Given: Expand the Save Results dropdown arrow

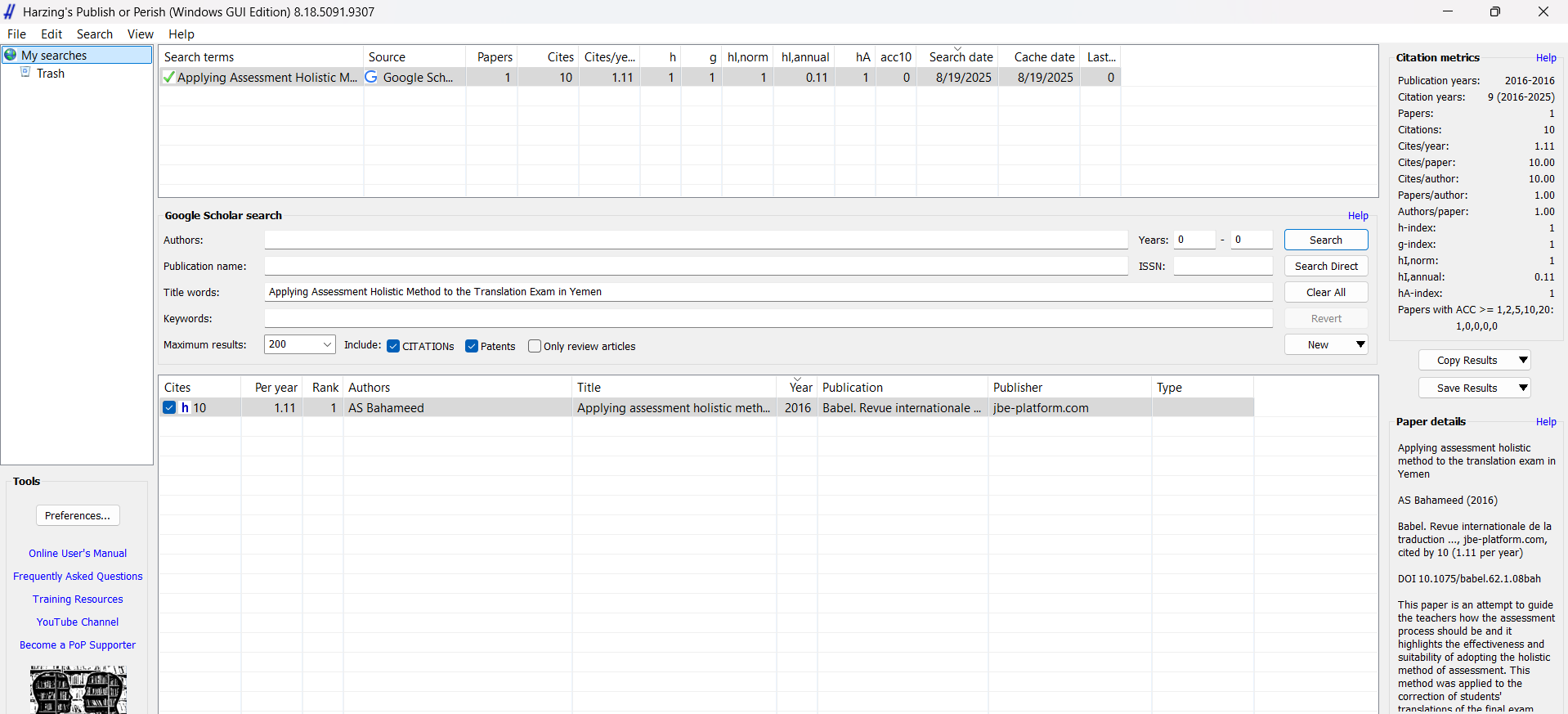Looking at the screenshot, I should click(x=1523, y=388).
